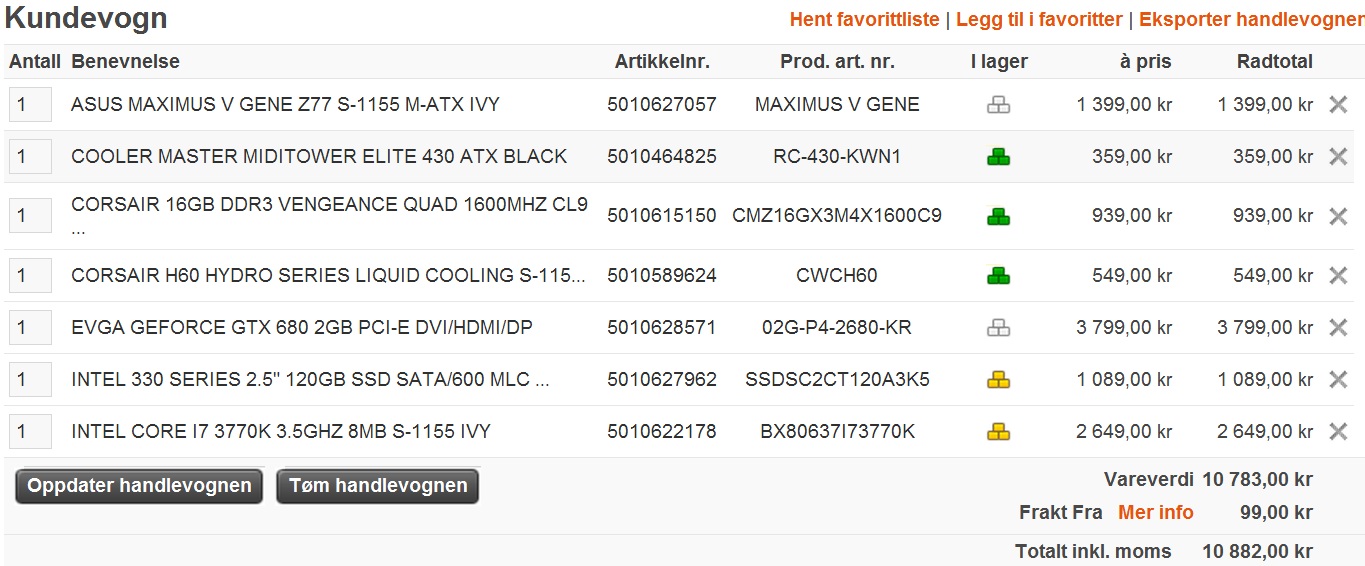Click grey stock icon for EVGA GTX 680
Viewport: 1365px width, 566px height.
[x=998, y=327]
